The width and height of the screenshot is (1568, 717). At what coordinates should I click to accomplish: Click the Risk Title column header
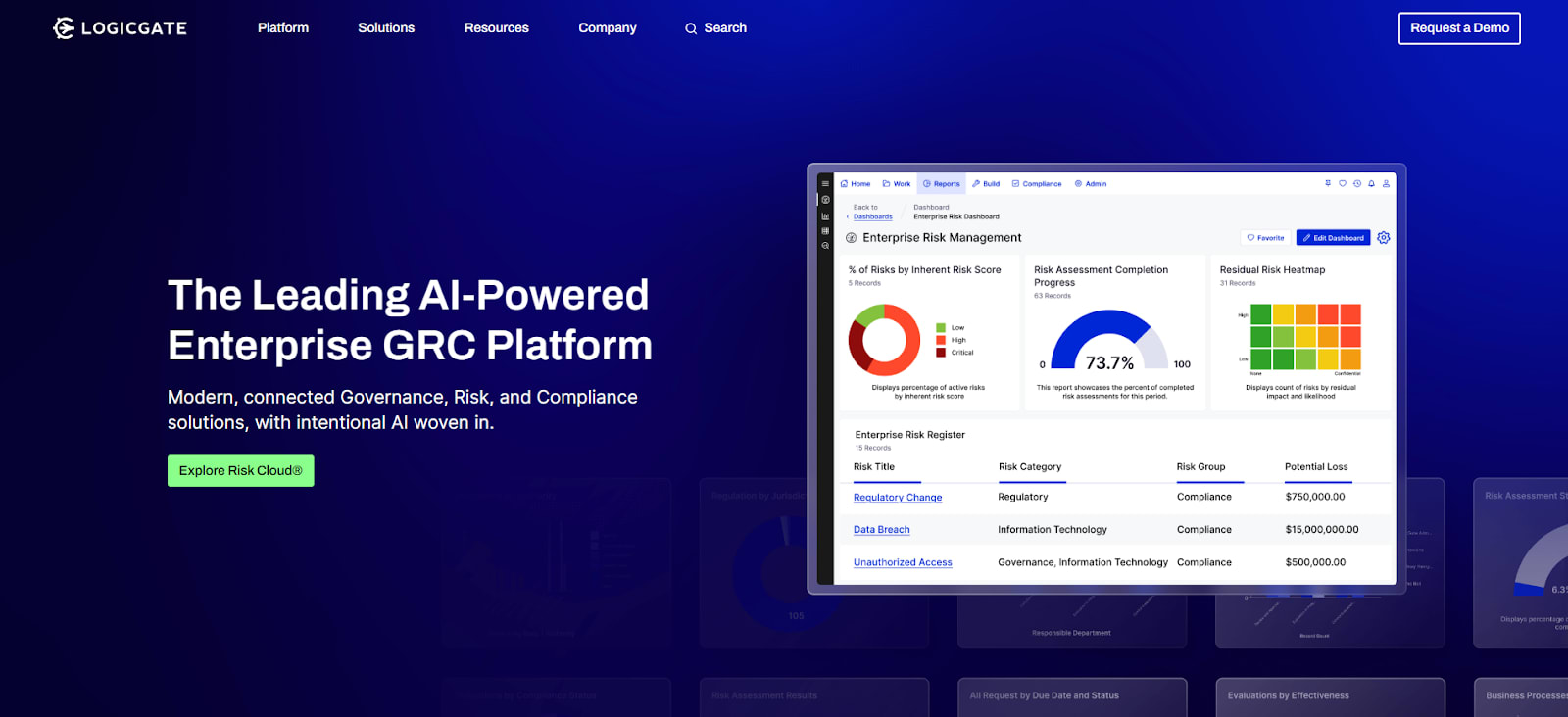click(x=874, y=467)
